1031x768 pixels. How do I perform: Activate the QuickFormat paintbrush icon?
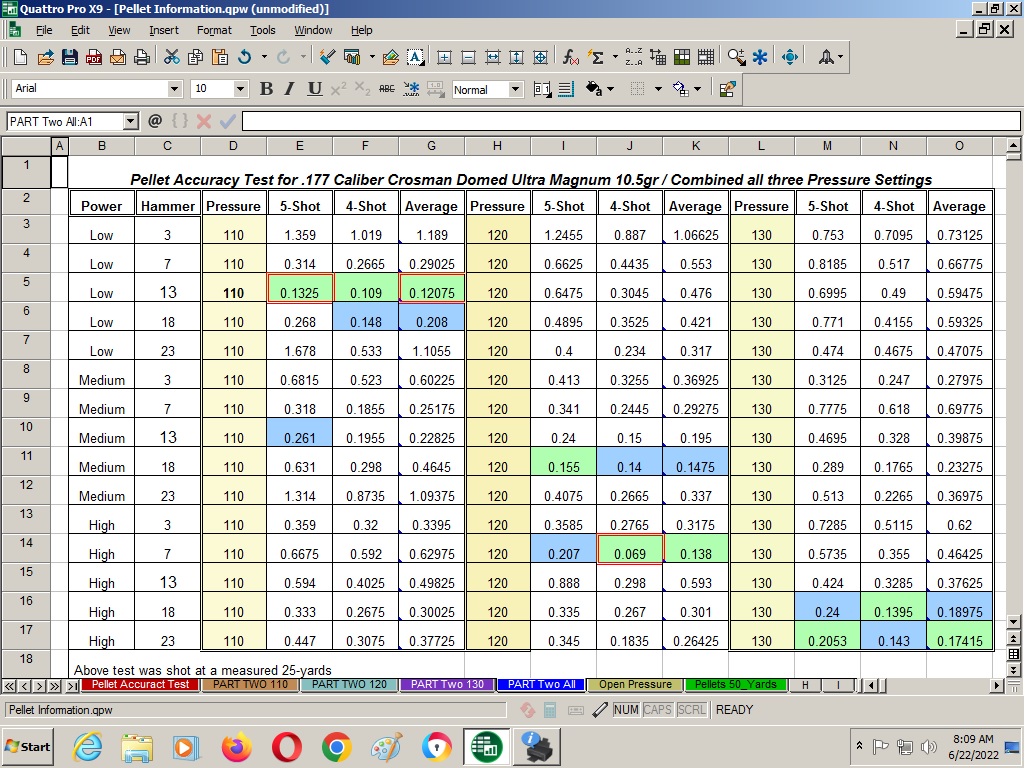click(327, 57)
